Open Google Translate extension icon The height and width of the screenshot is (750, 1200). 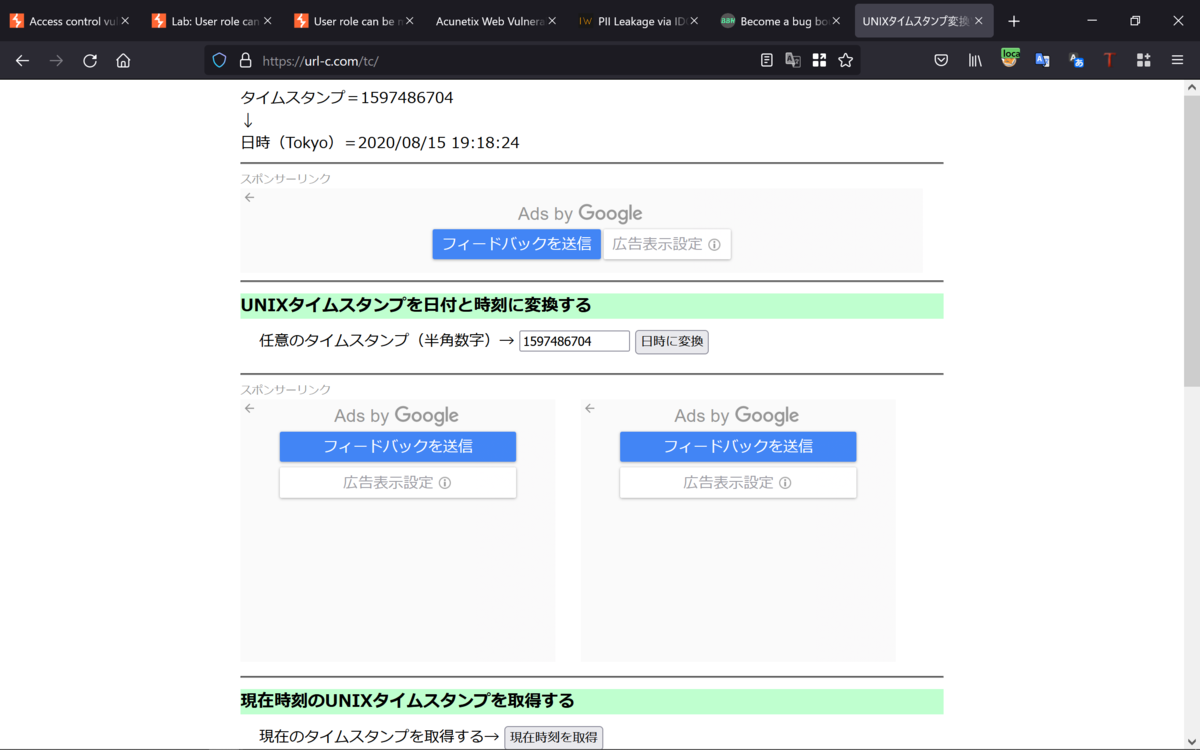(1042, 60)
